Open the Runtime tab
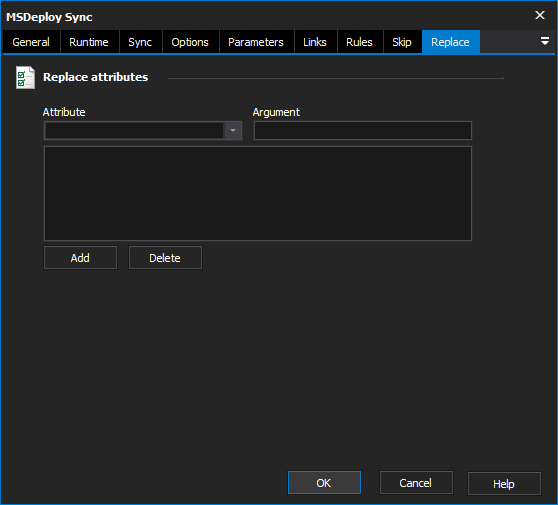This screenshot has width=558, height=505. tap(89, 42)
